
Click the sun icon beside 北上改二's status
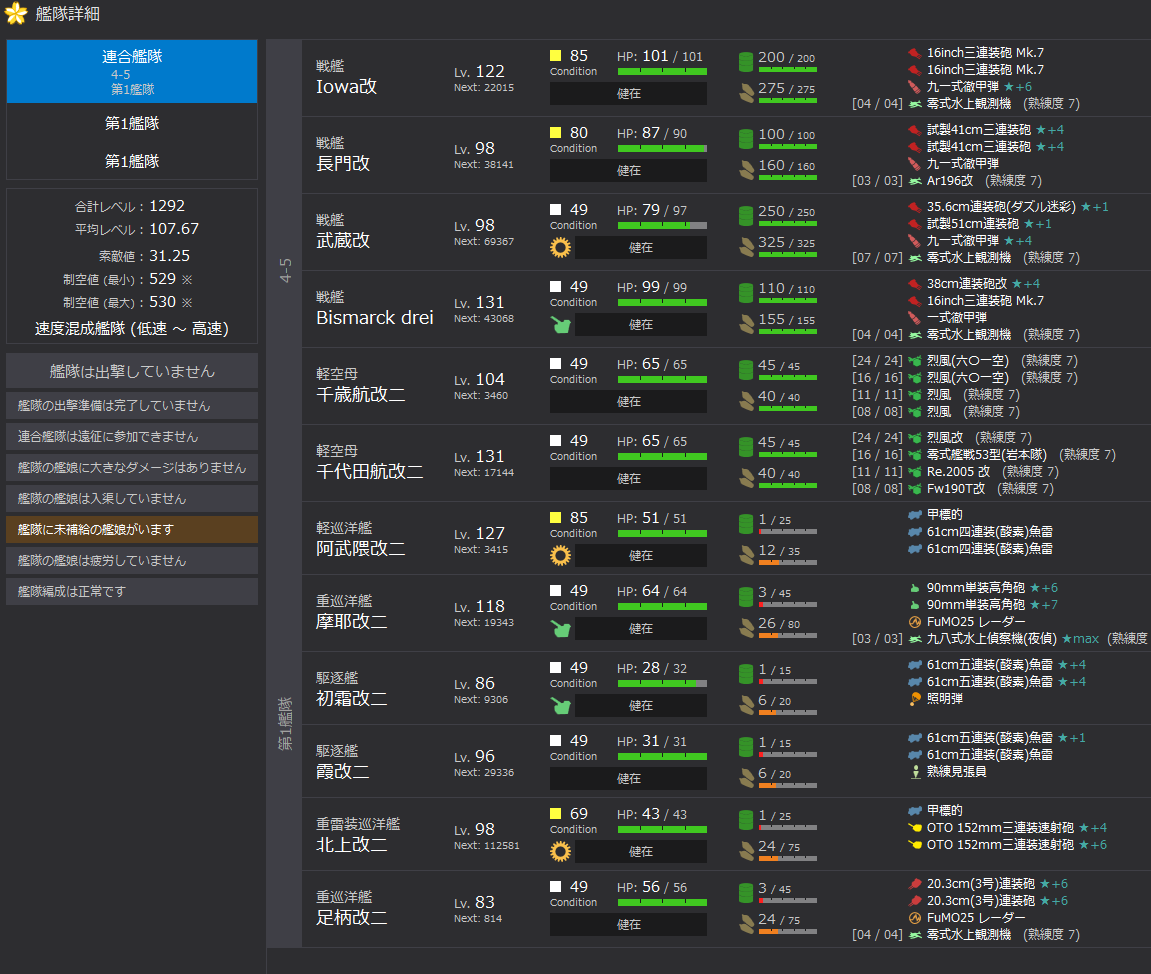pyautogui.click(x=560, y=852)
